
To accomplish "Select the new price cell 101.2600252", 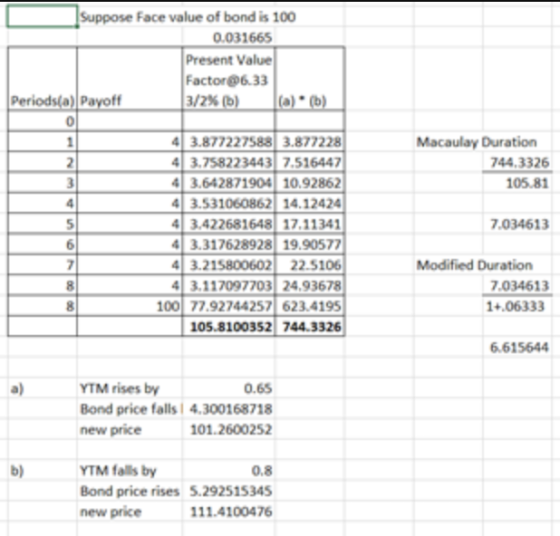I will click(229, 429).
